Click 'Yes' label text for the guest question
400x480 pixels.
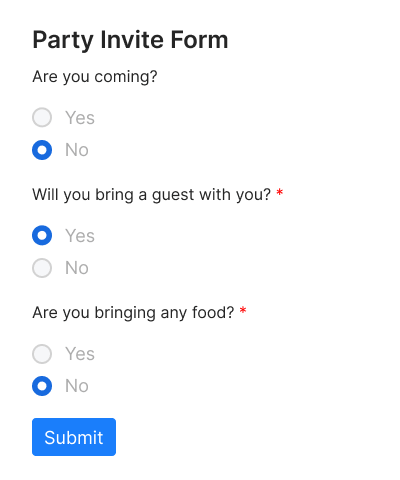coord(80,236)
